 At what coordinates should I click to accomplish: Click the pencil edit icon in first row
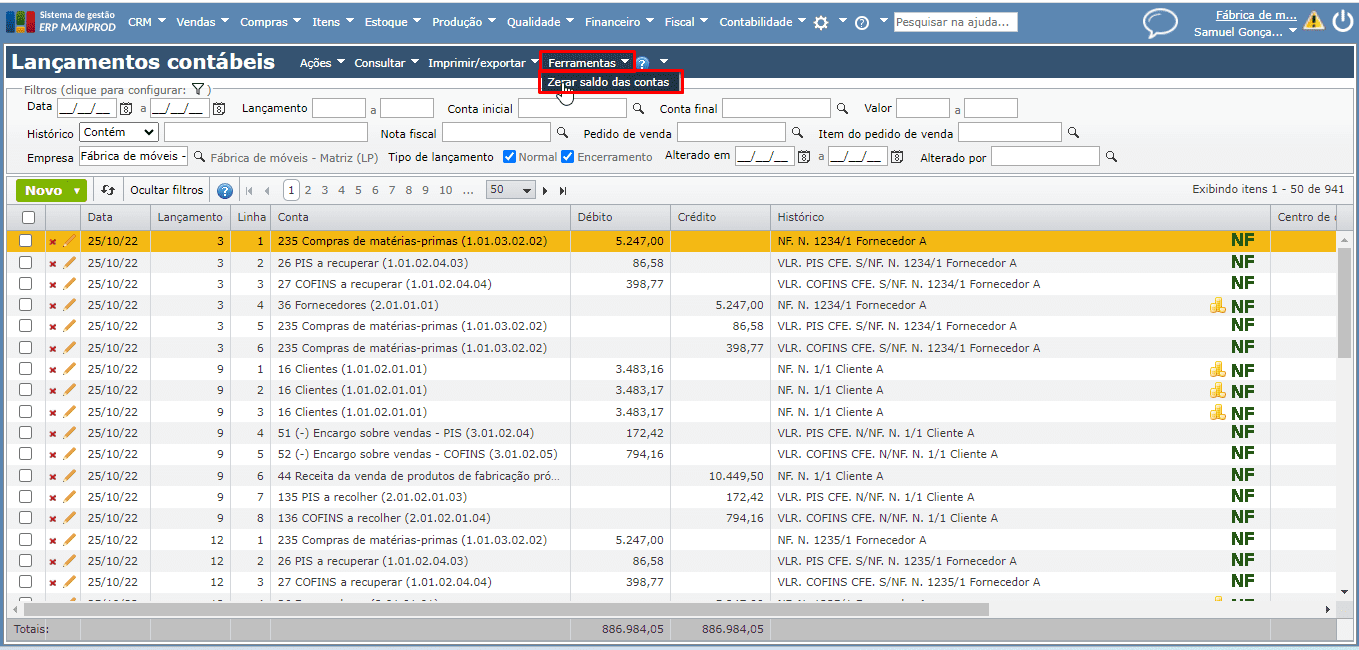click(69, 241)
